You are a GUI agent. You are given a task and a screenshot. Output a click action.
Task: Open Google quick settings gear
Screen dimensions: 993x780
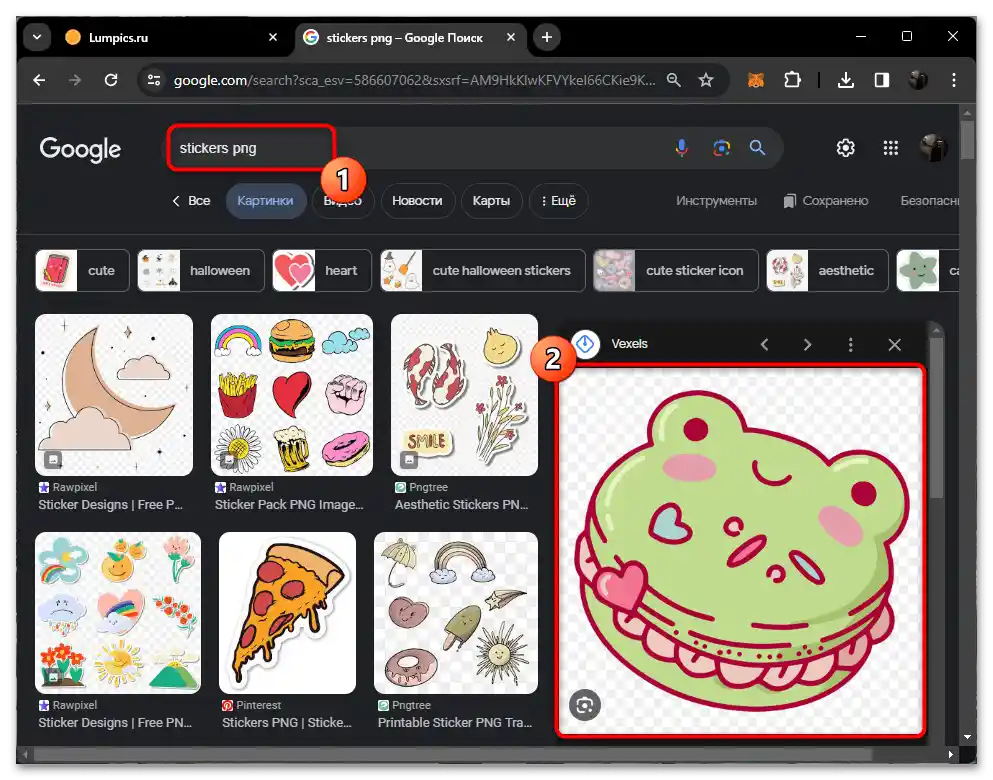click(x=845, y=148)
